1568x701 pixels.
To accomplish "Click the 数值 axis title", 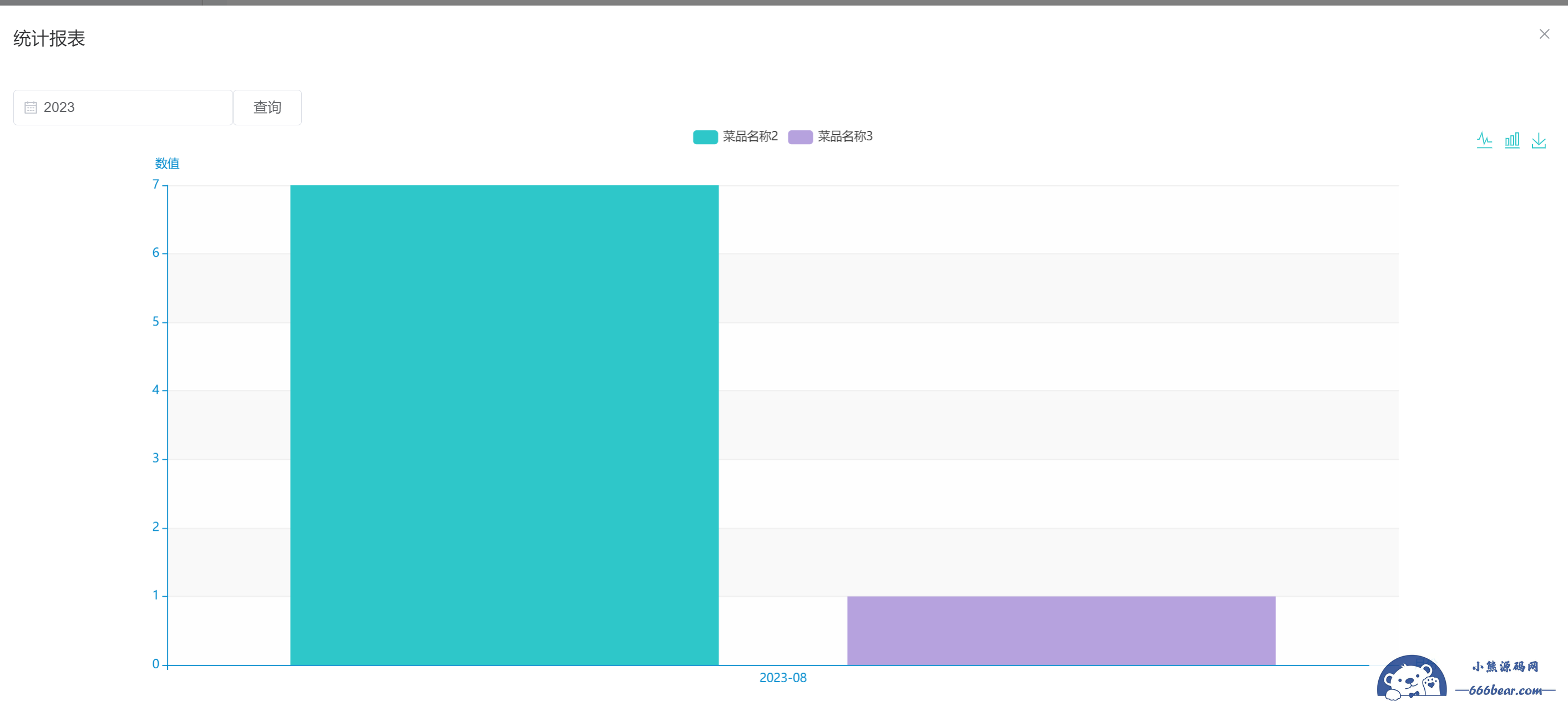I will 167,163.
